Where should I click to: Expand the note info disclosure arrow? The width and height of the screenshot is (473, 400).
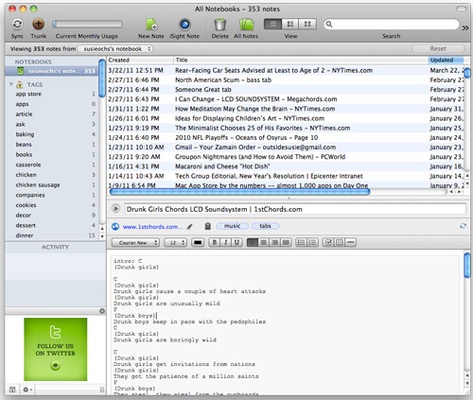(116, 209)
